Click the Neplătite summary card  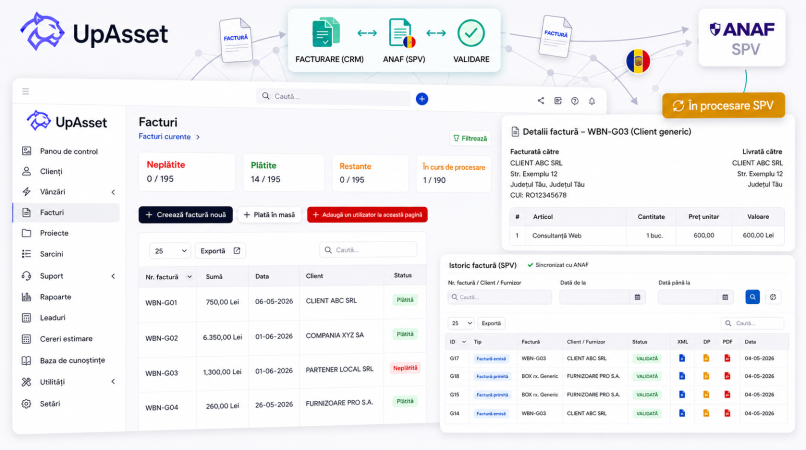(x=187, y=172)
